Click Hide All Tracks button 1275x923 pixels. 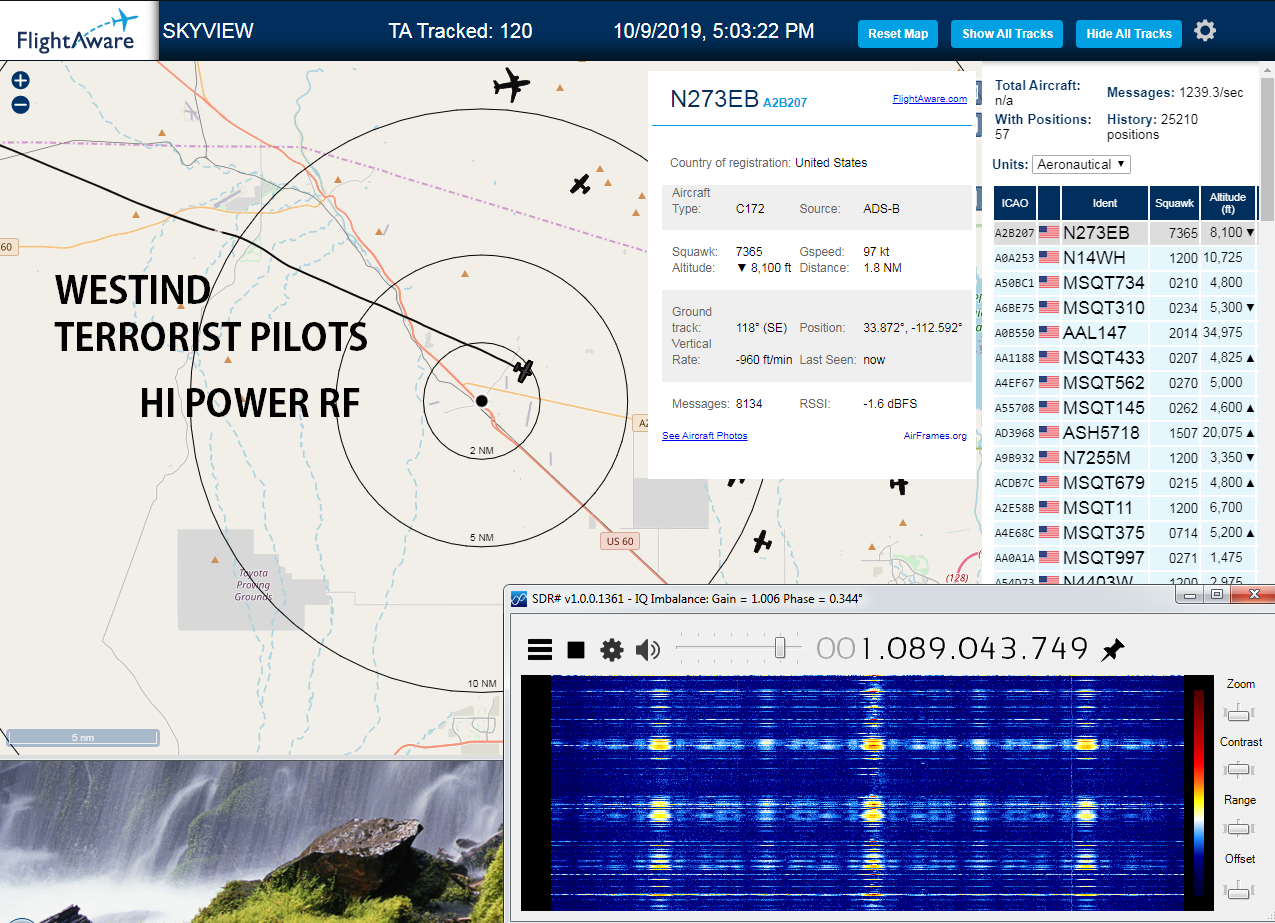point(1129,34)
